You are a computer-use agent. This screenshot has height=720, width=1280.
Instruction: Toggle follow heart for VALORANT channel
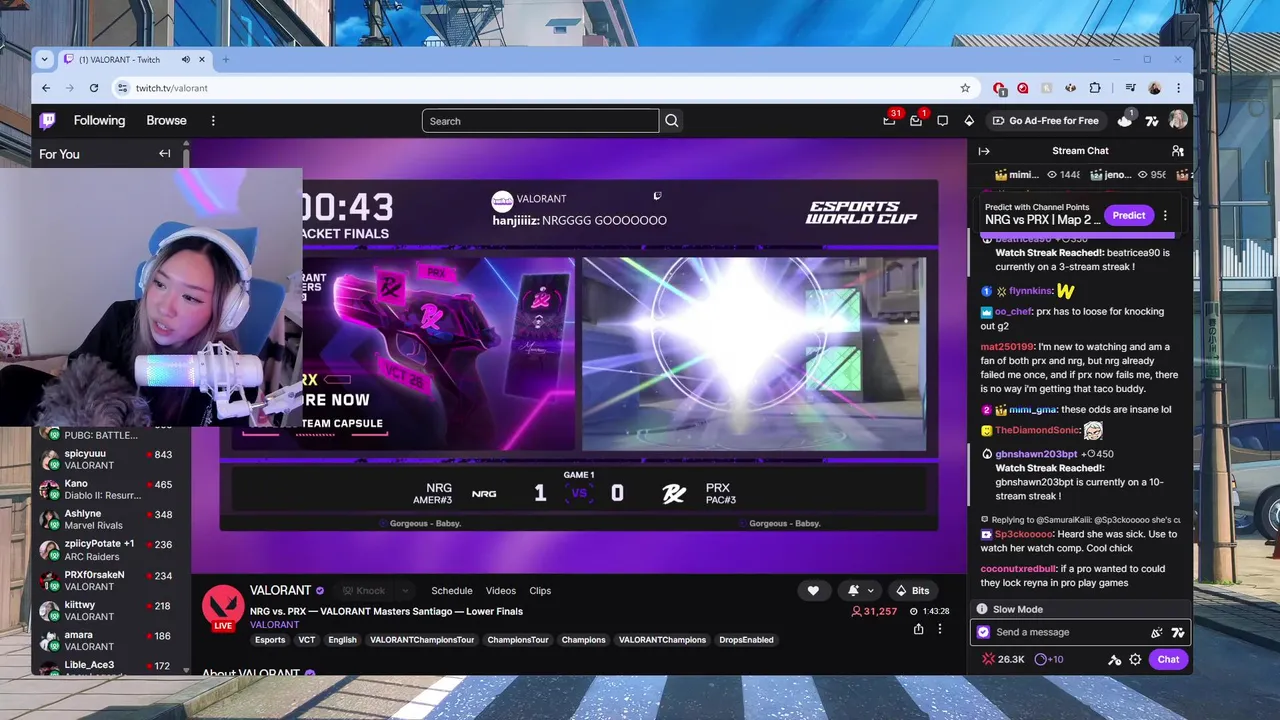[x=813, y=591]
